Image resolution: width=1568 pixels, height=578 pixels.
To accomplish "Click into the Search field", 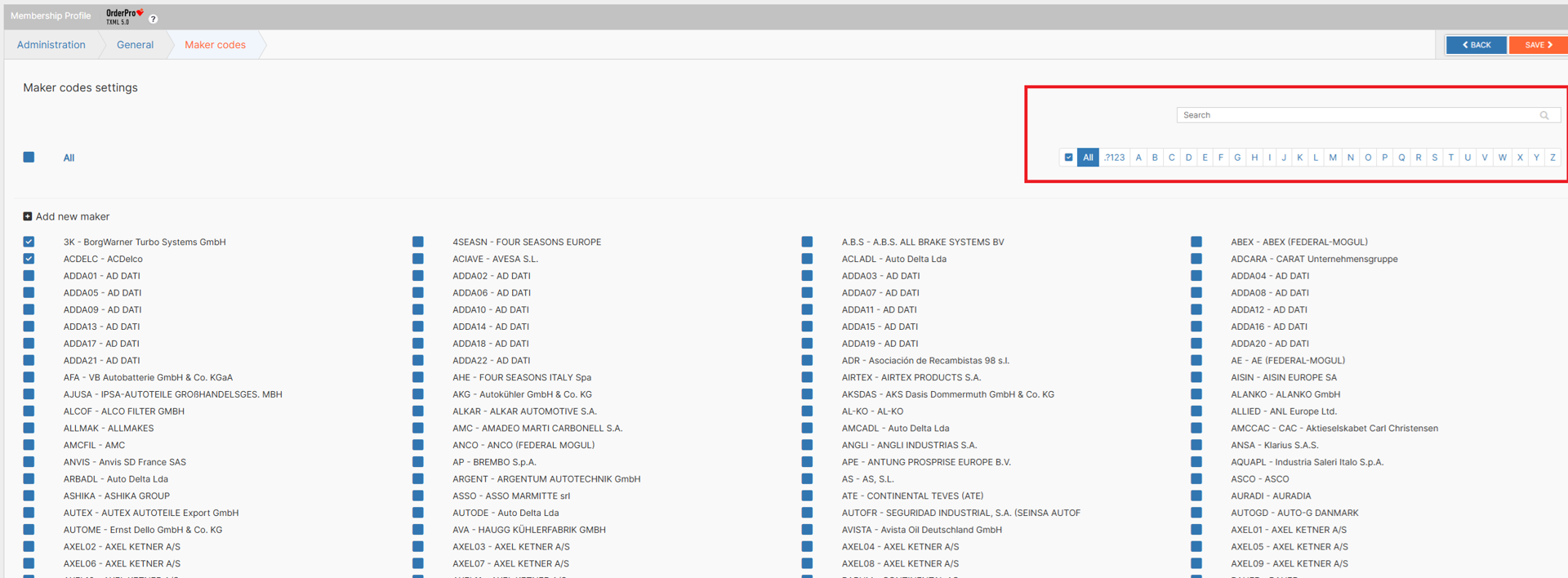I will click(1356, 115).
